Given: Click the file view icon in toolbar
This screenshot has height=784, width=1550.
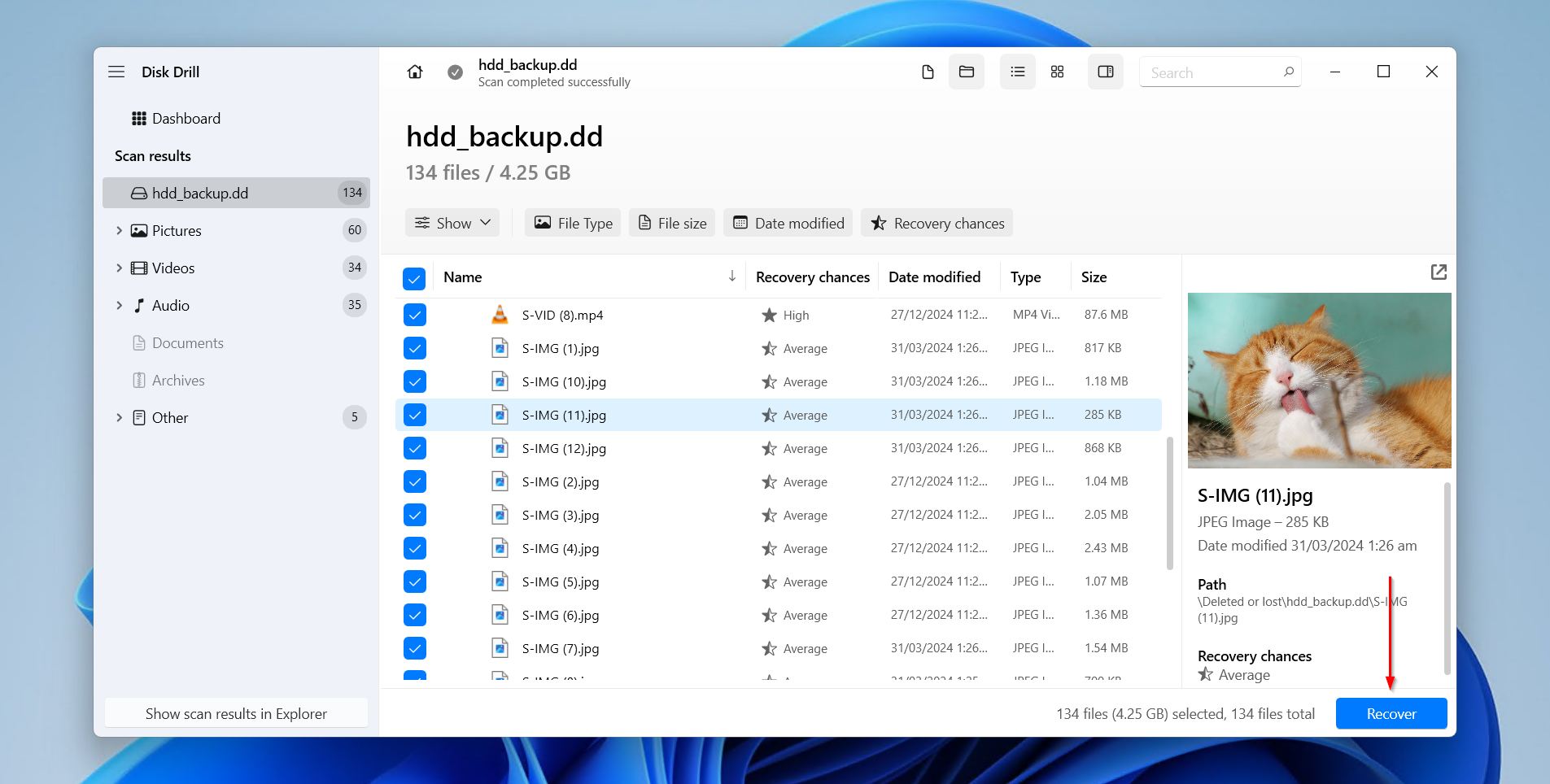Looking at the screenshot, I should (928, 72).
